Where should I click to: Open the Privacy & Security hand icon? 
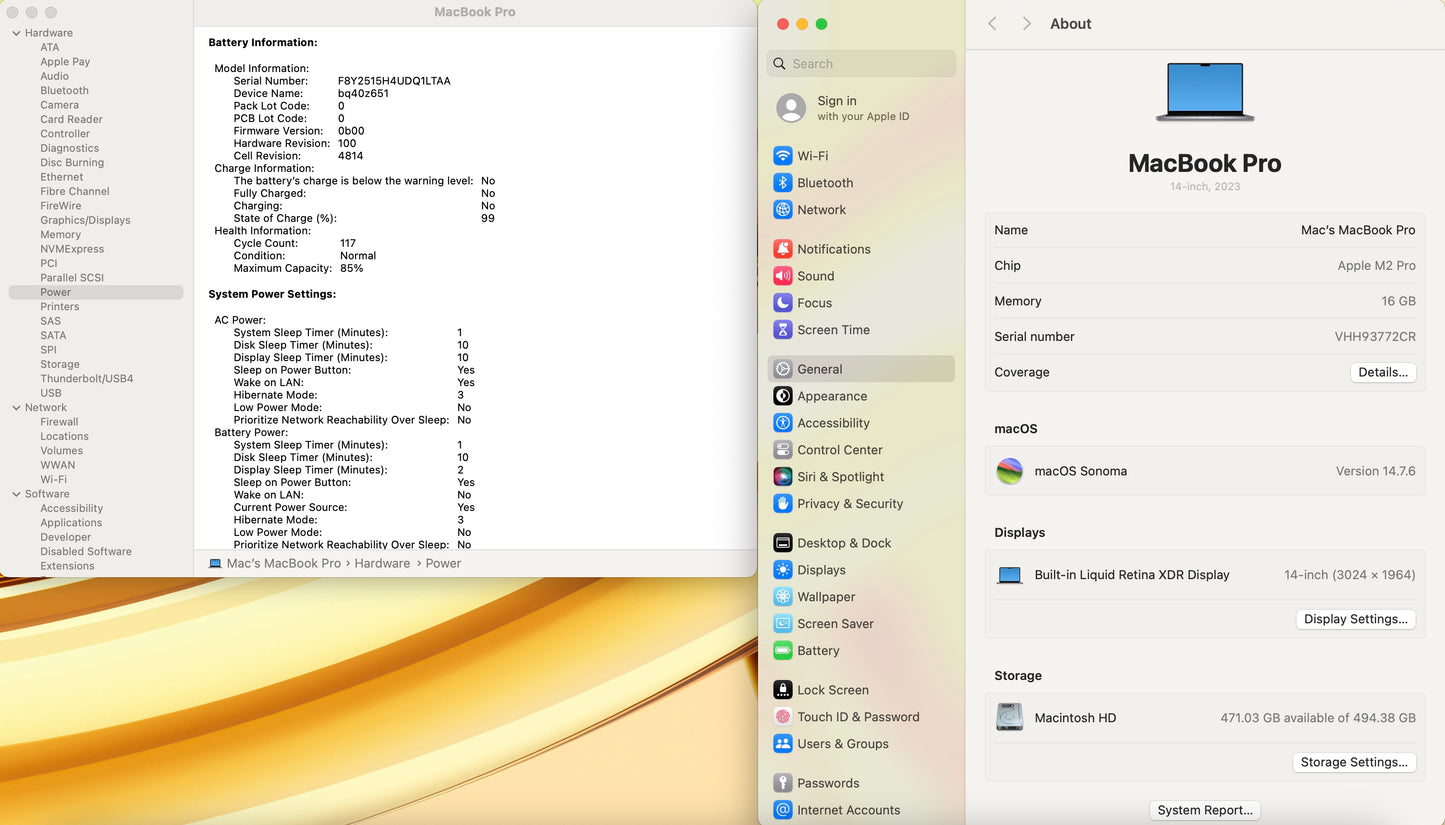pos(783,504)
